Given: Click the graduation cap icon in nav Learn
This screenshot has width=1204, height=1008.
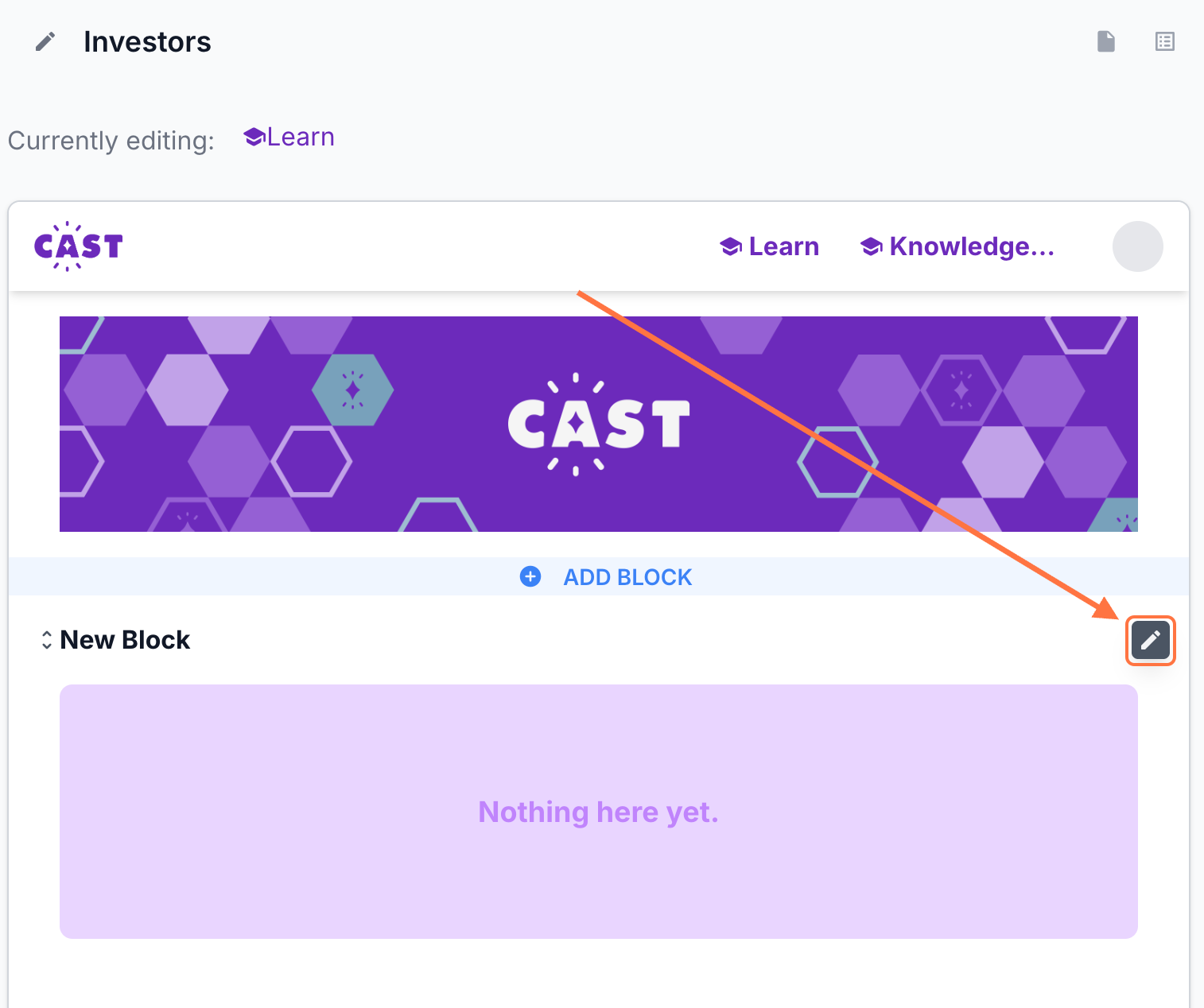Looking at the screenshot, I should point(731,247).
